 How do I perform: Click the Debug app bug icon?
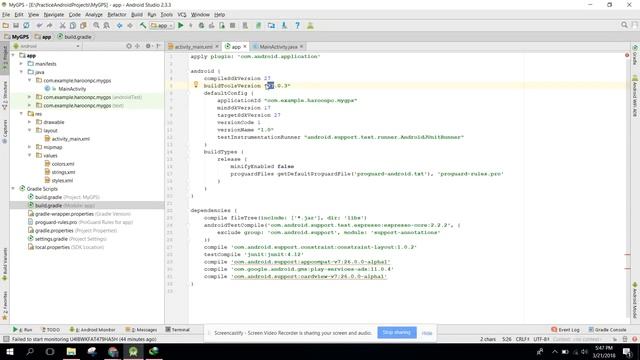201,25
